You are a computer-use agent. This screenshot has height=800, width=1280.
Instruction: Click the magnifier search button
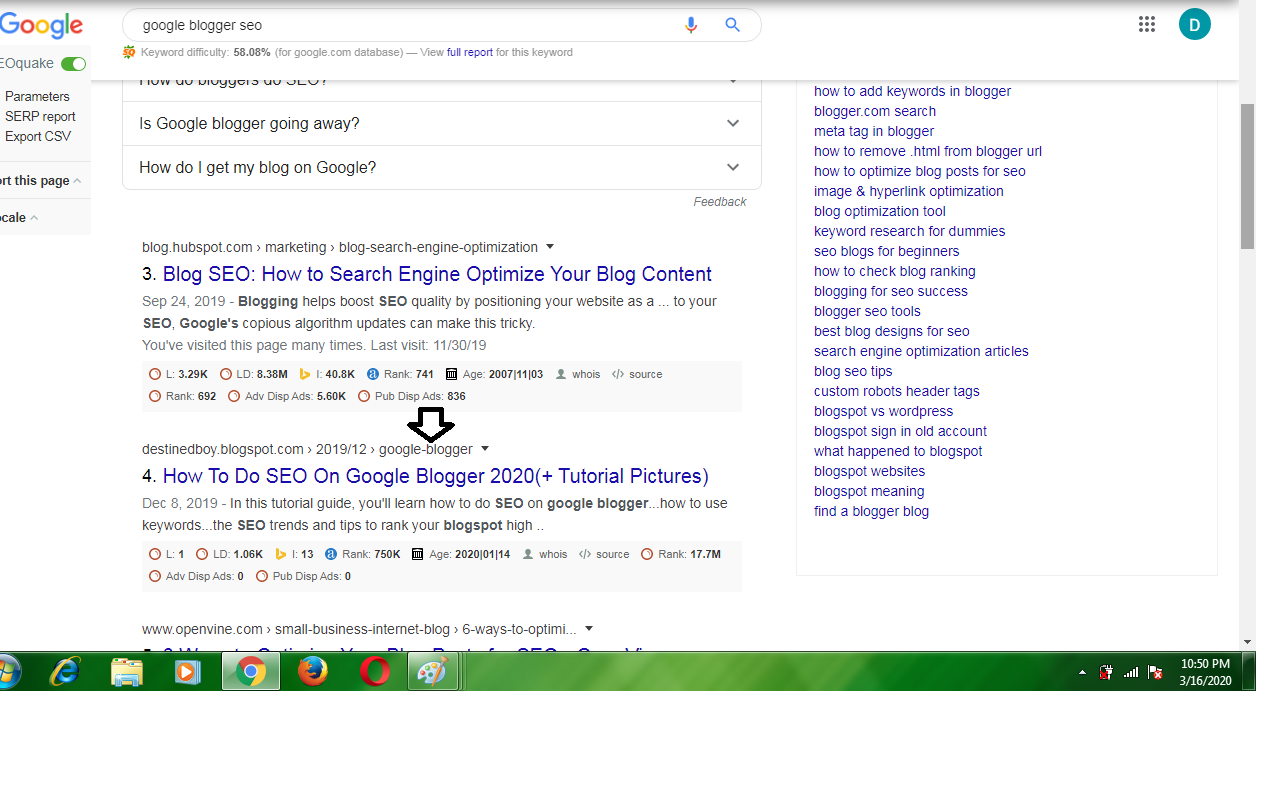(x=732, y=25)
